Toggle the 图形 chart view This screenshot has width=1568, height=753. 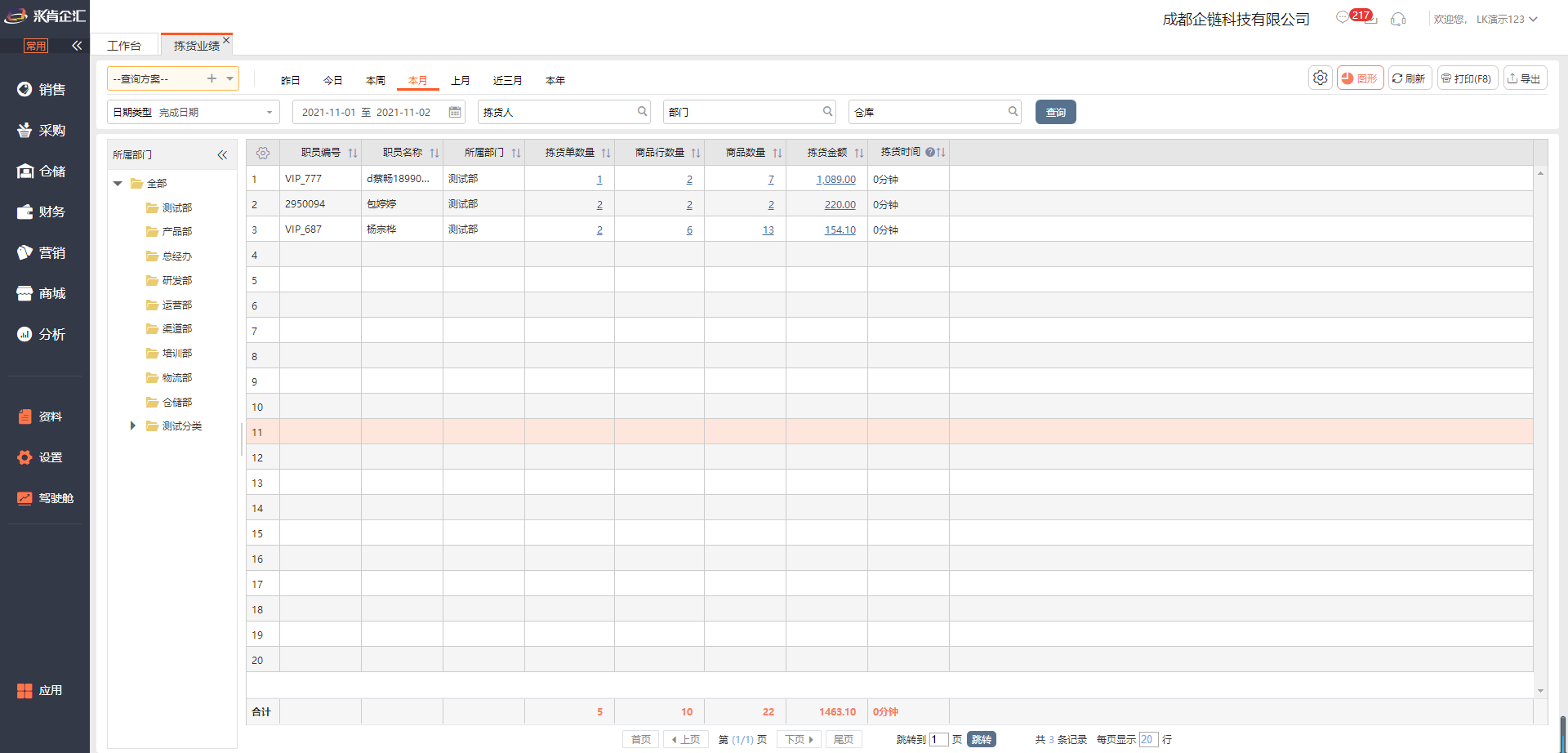coord(1360,78)
